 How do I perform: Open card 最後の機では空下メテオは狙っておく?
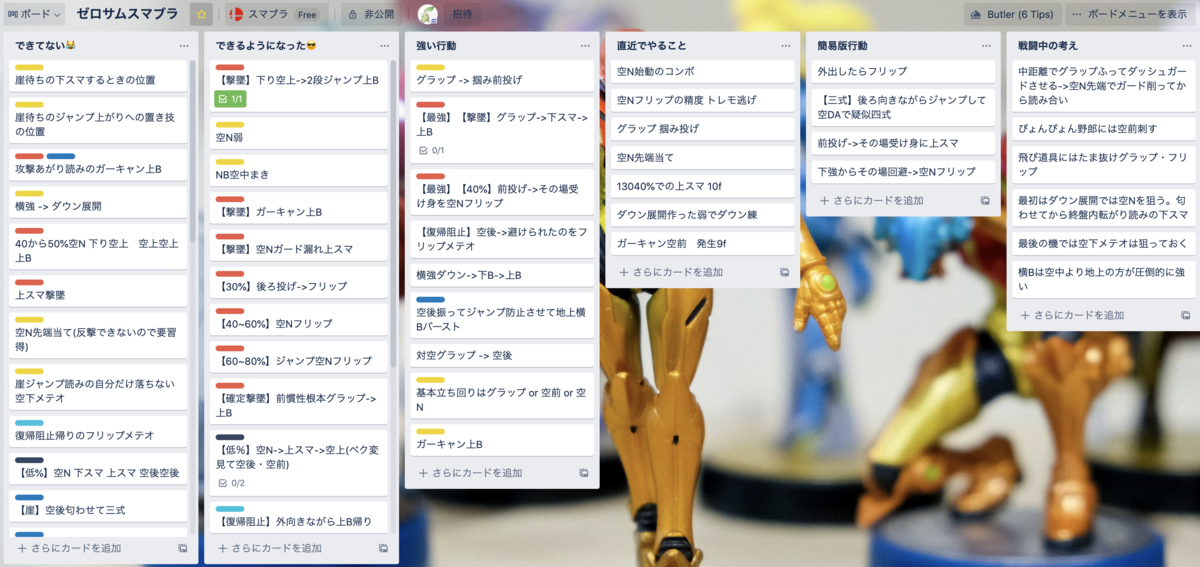[x=1103, y=244]
